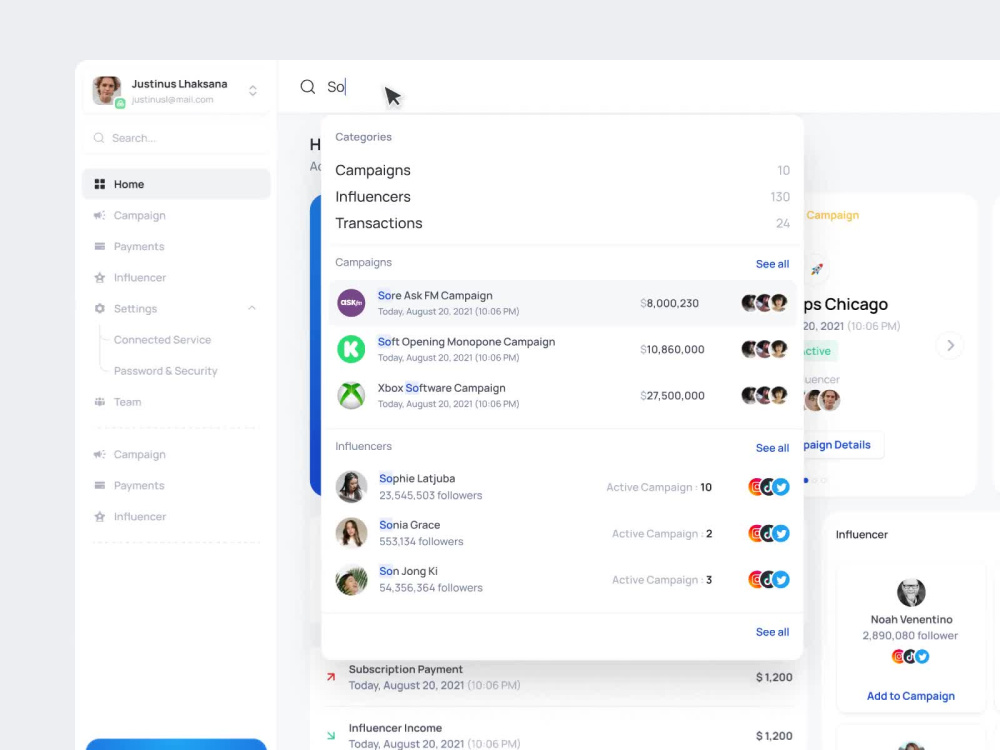This screenshot has height=750, width=1000.
Task: Click See all next to Campaigns
Action: 771,264
